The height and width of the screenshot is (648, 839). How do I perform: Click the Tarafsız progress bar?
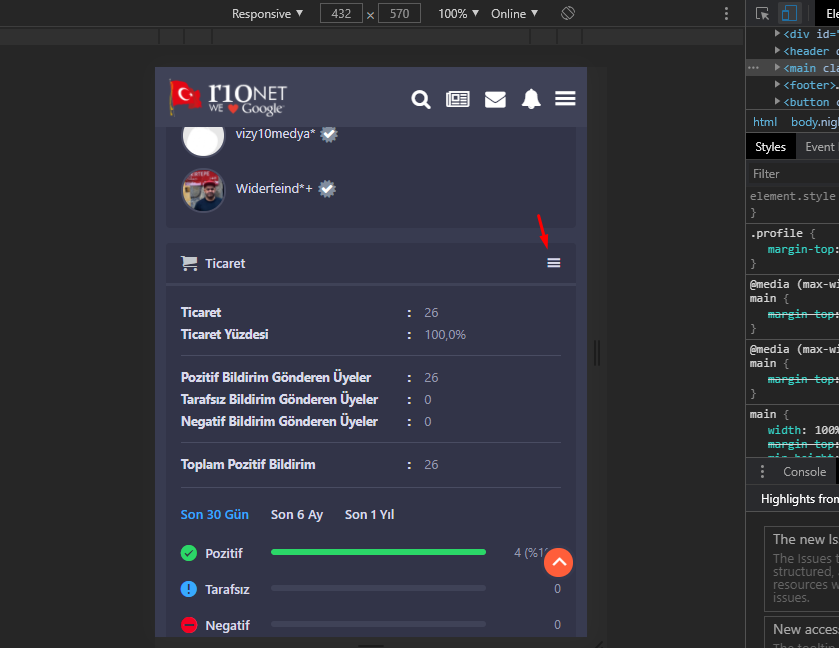[378, 588]
